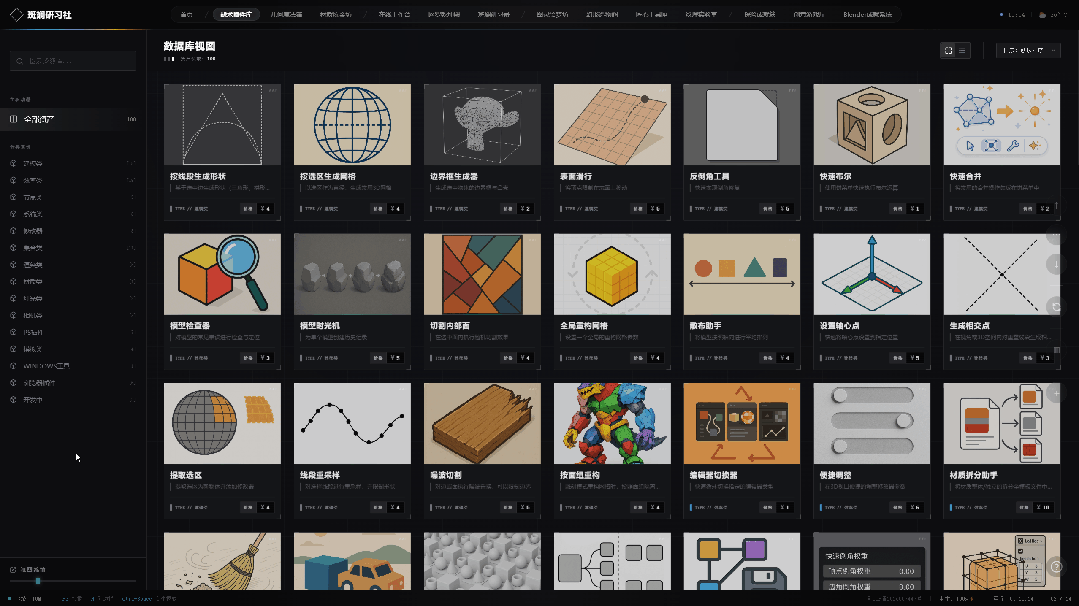Open the 按选区生成网格 globe thumbnail
Image resolution: width=1079 pixels, height=606 pixels.
pos(352,125)
